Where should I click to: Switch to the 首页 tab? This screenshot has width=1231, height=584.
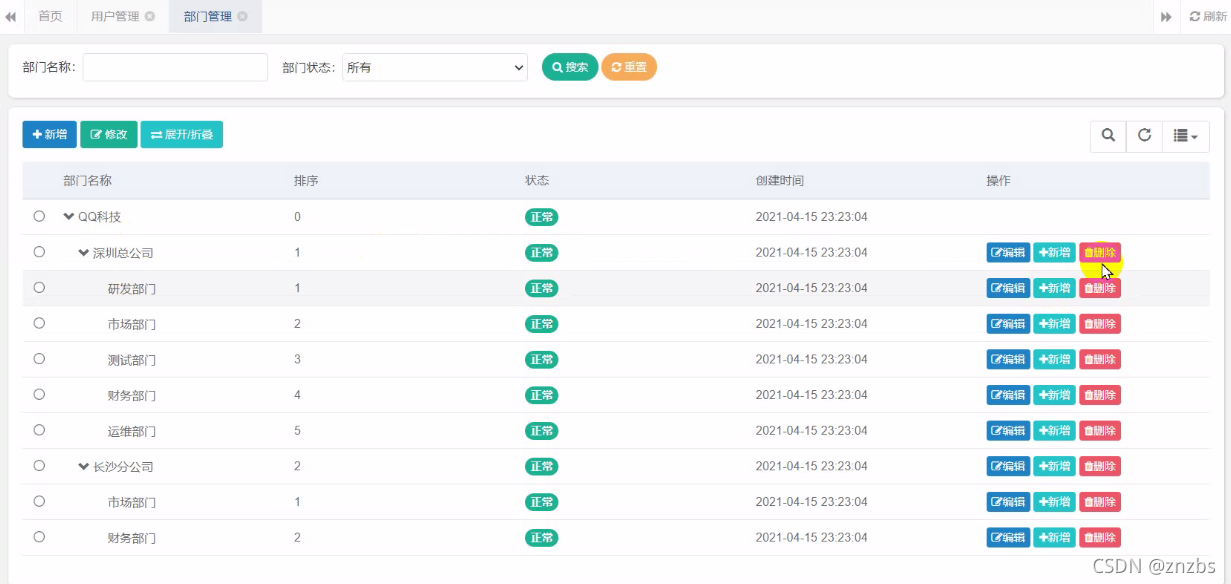coord(50,17)
